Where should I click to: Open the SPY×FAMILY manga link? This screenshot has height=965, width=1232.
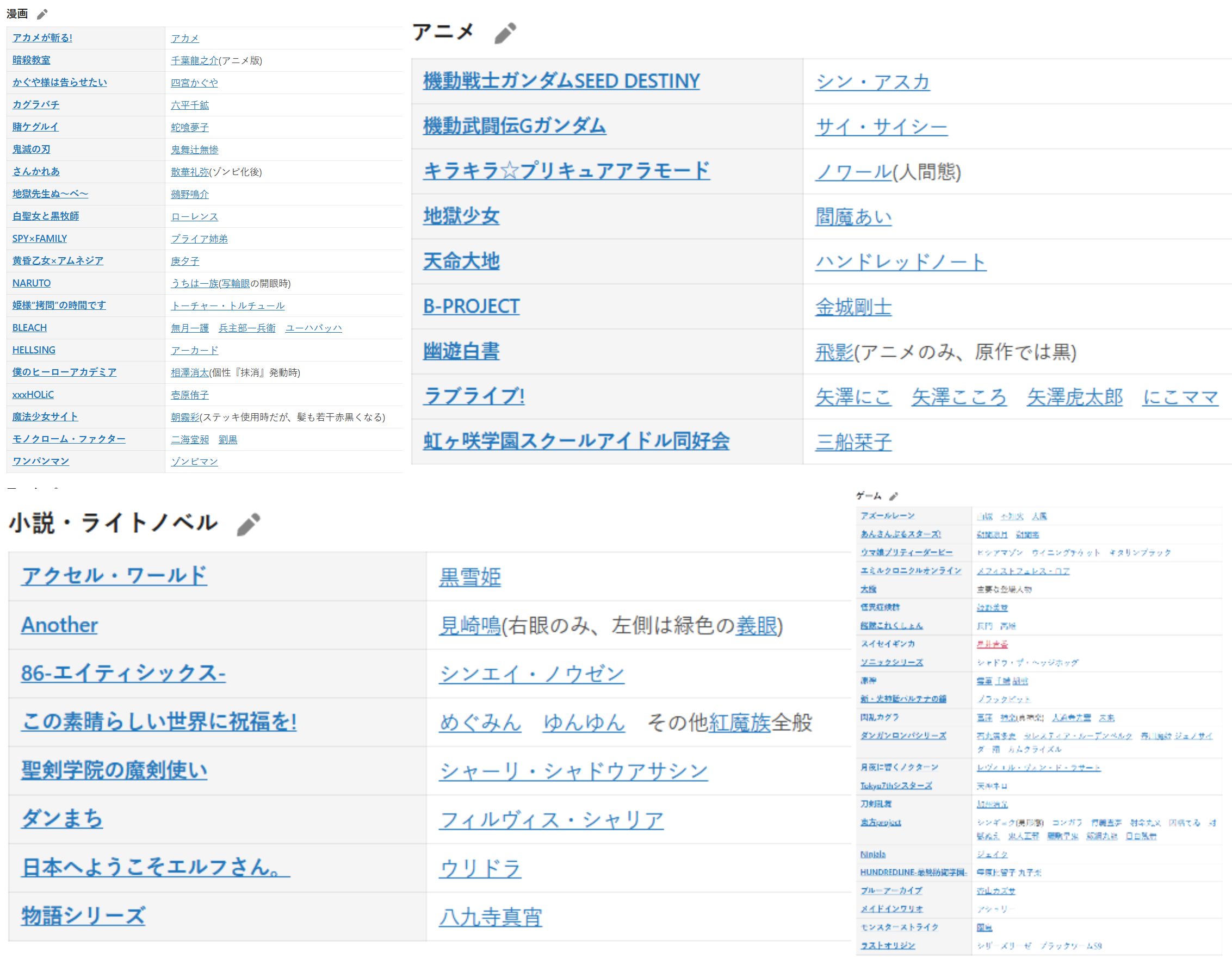[40, 239]
